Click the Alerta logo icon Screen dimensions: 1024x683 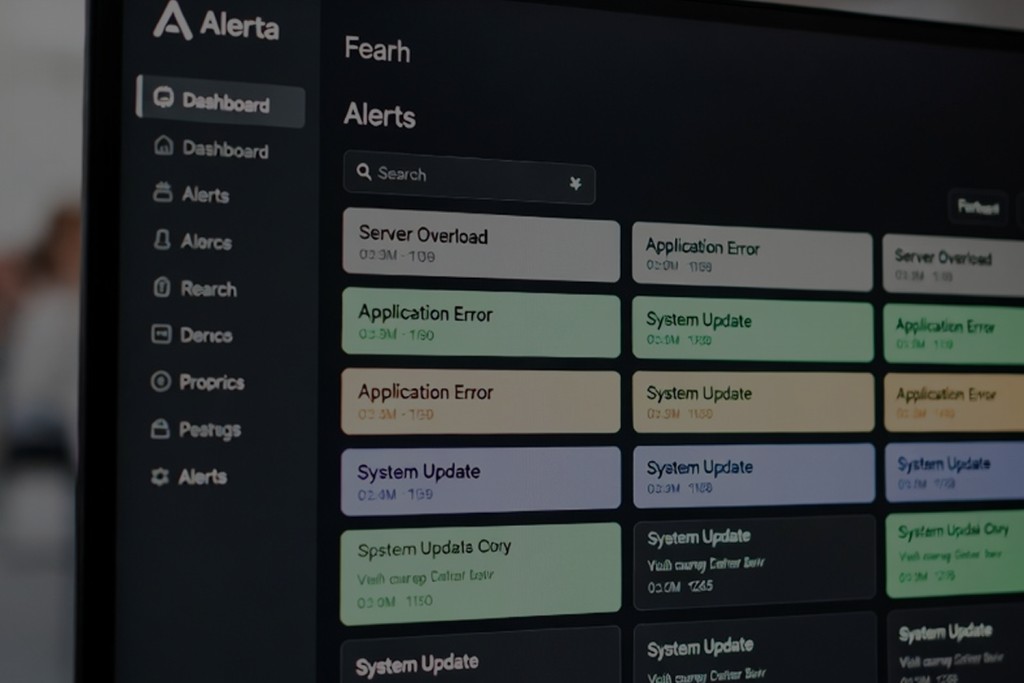(172, 21)
